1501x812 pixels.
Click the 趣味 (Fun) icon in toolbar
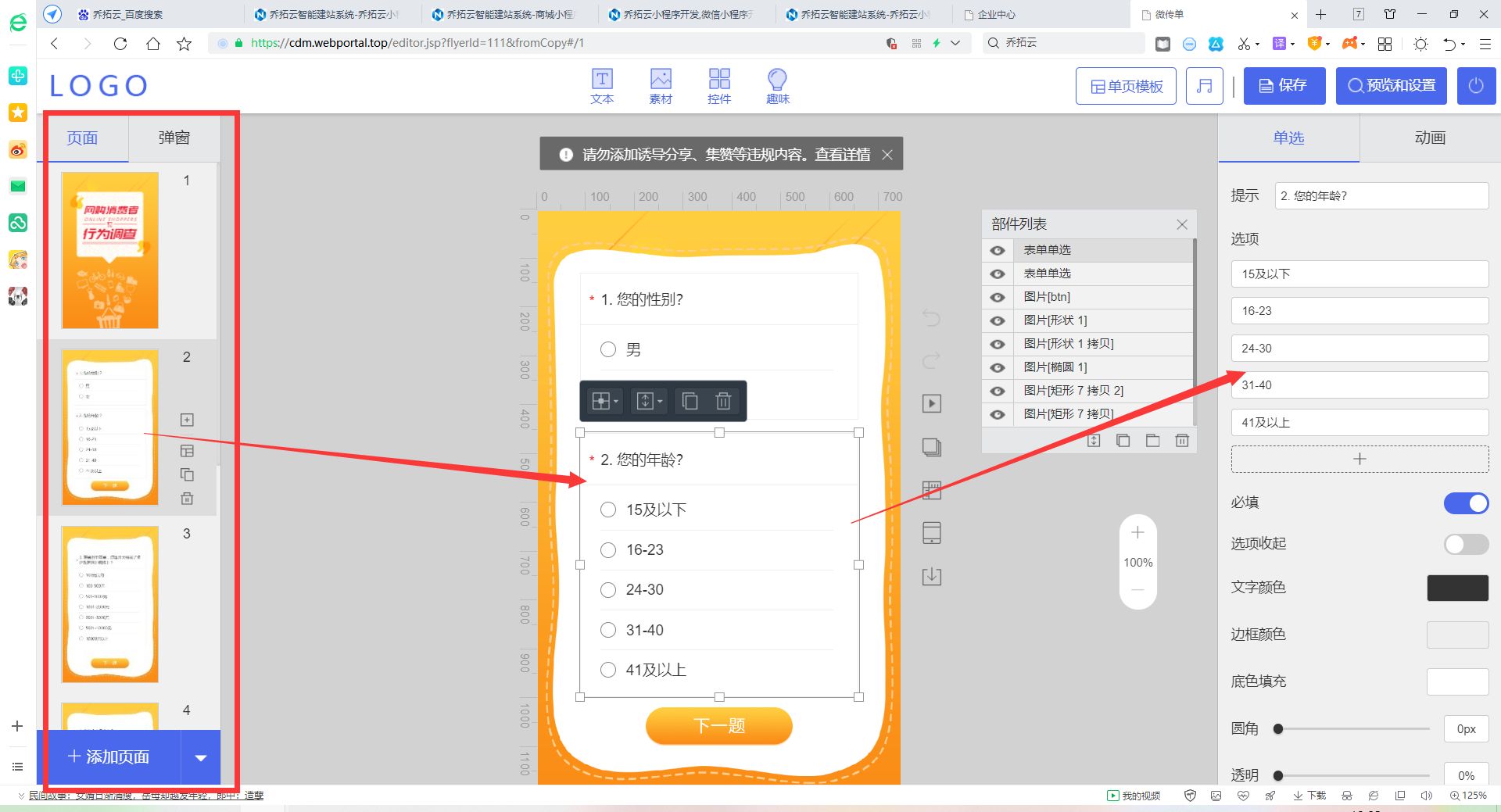tap(778, 84)
